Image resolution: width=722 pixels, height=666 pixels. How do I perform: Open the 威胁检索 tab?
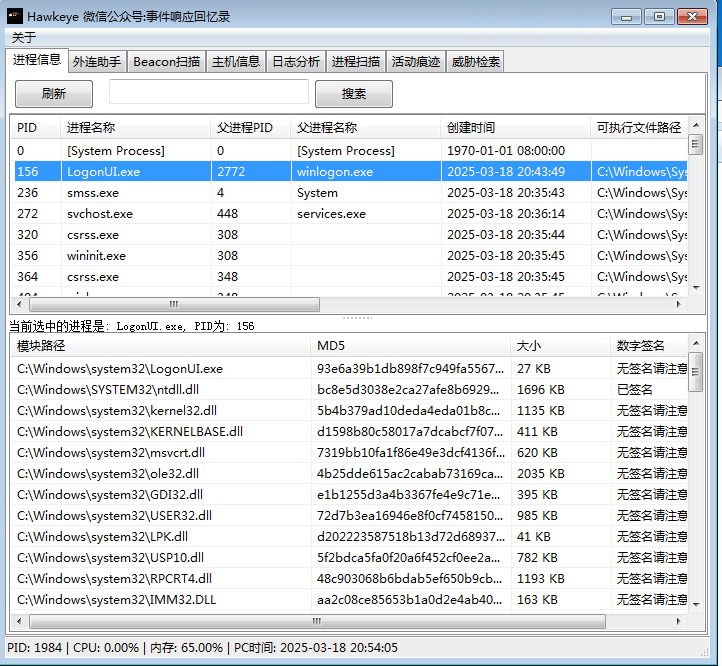click(475, 62)
